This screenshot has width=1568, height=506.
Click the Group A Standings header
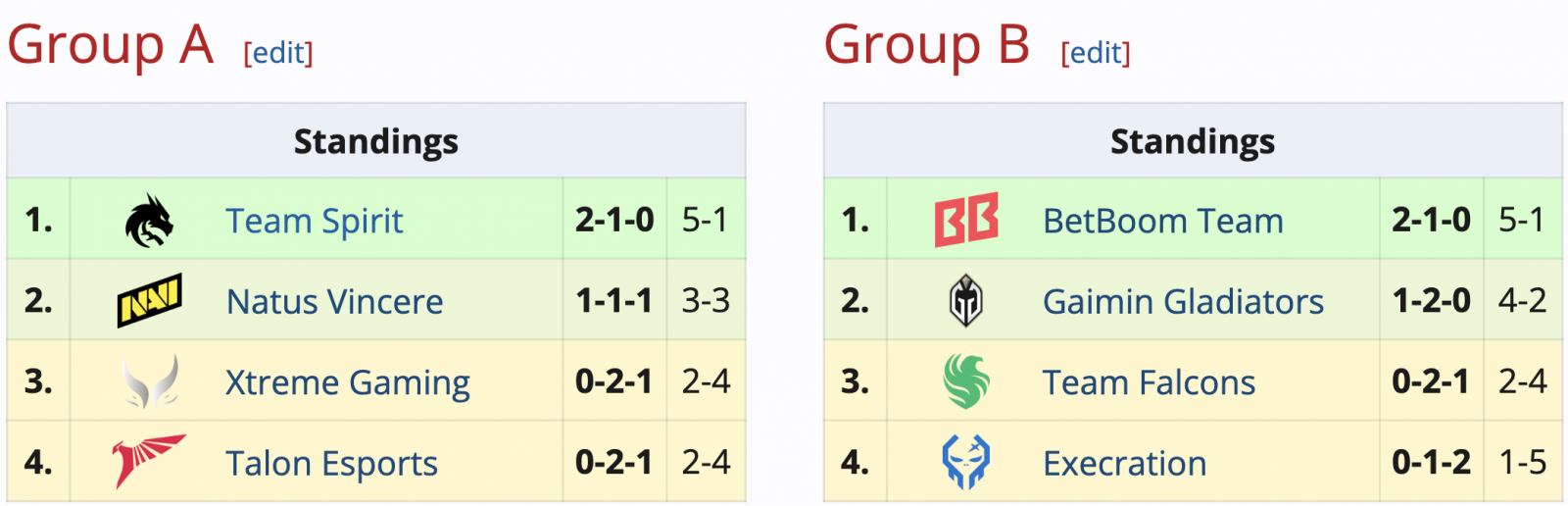(376, 141)
